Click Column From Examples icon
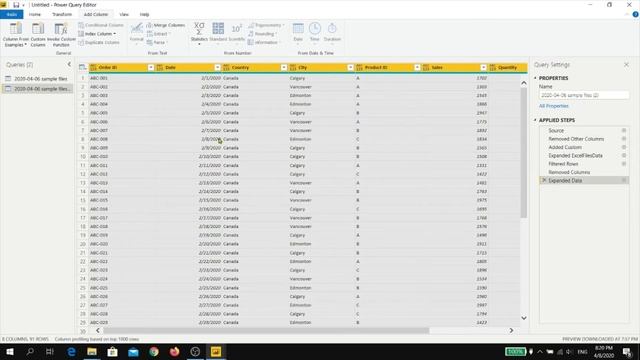The image size is (640, 360). tap(16, 29)
